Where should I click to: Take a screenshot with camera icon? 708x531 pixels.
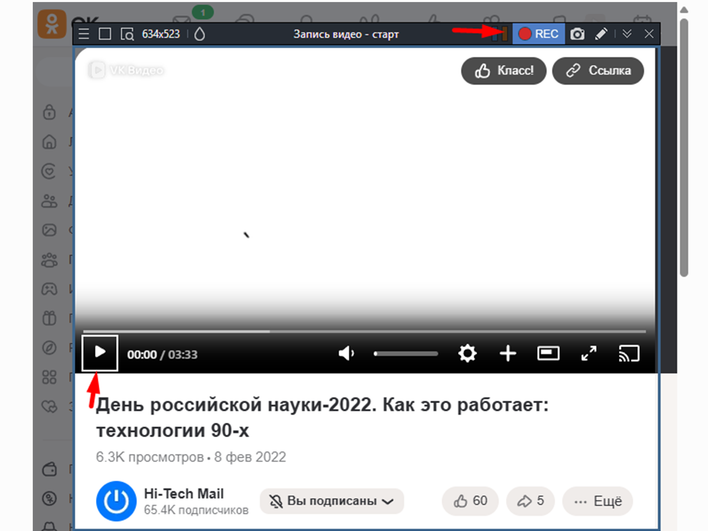click(x=577, y=34)
